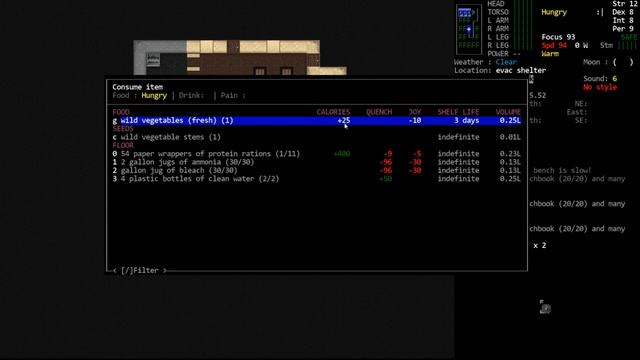Click the TORSO body part label
640x360 pixels.
click(x=498, y=12)
